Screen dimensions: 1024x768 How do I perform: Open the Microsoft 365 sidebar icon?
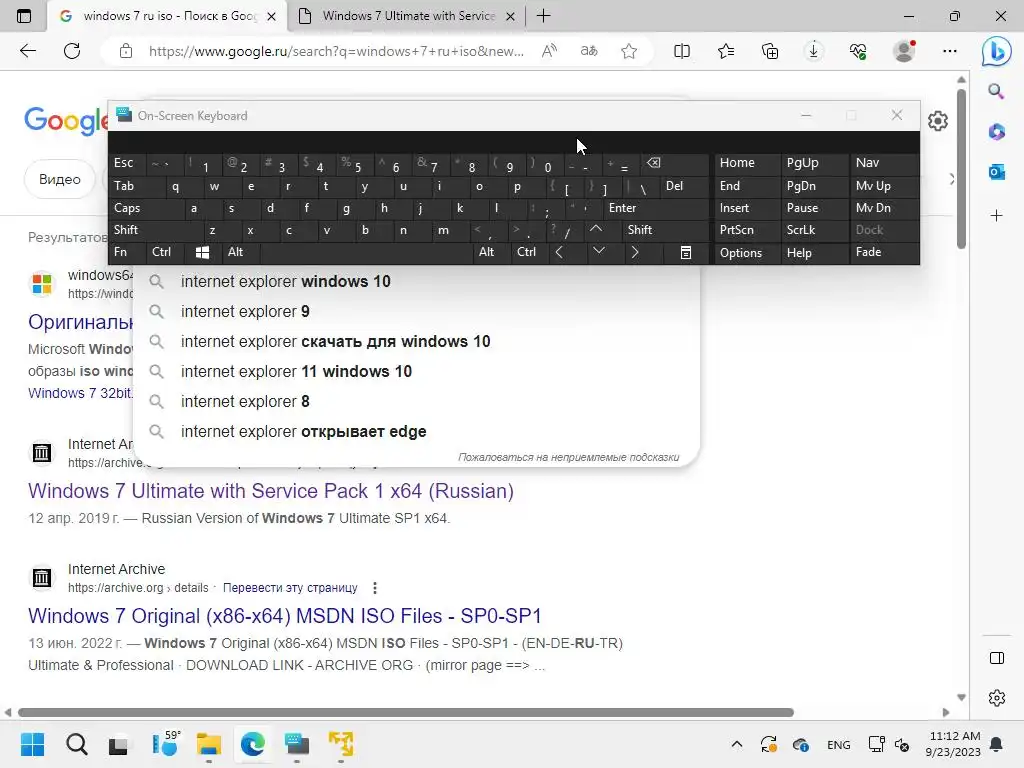pos(997,132)
